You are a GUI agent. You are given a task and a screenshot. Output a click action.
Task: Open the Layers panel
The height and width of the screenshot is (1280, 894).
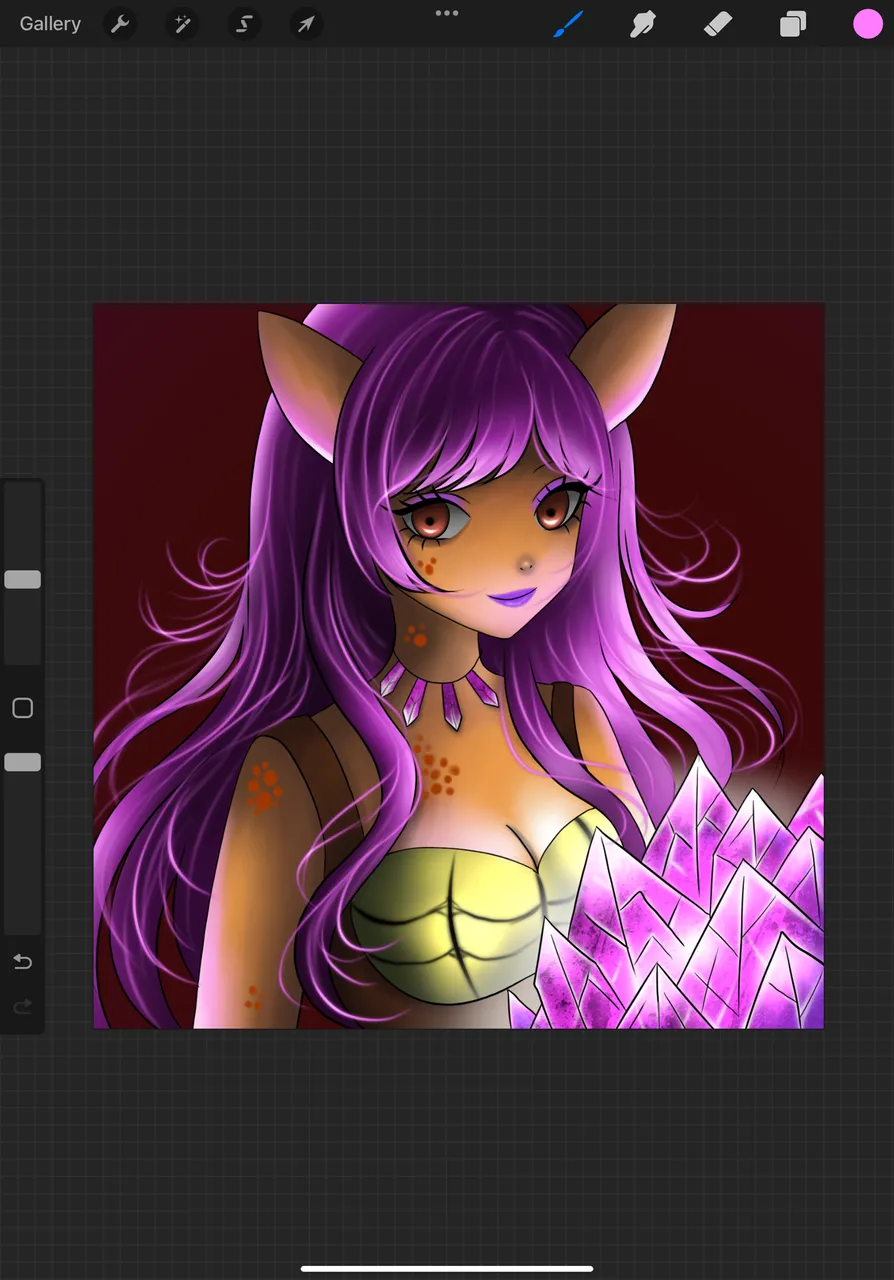(793, 24)
